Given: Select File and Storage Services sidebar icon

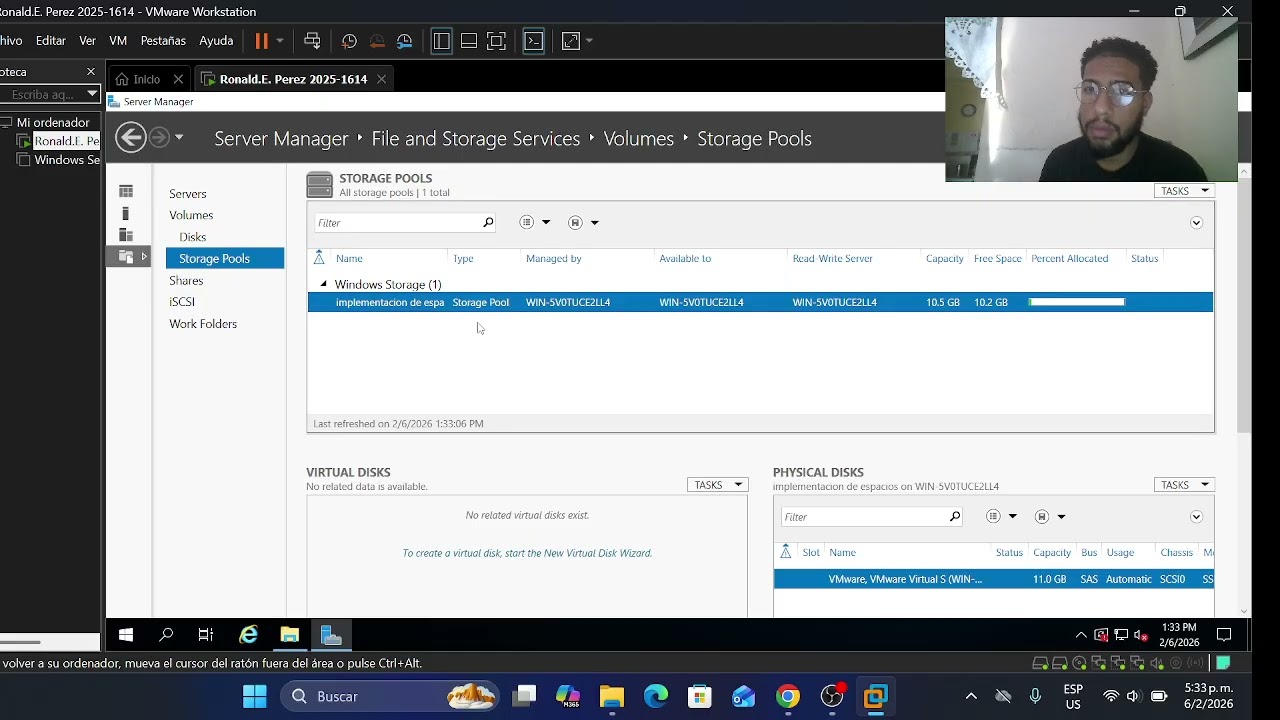Looking at the screenshot, I should point(126,257).
